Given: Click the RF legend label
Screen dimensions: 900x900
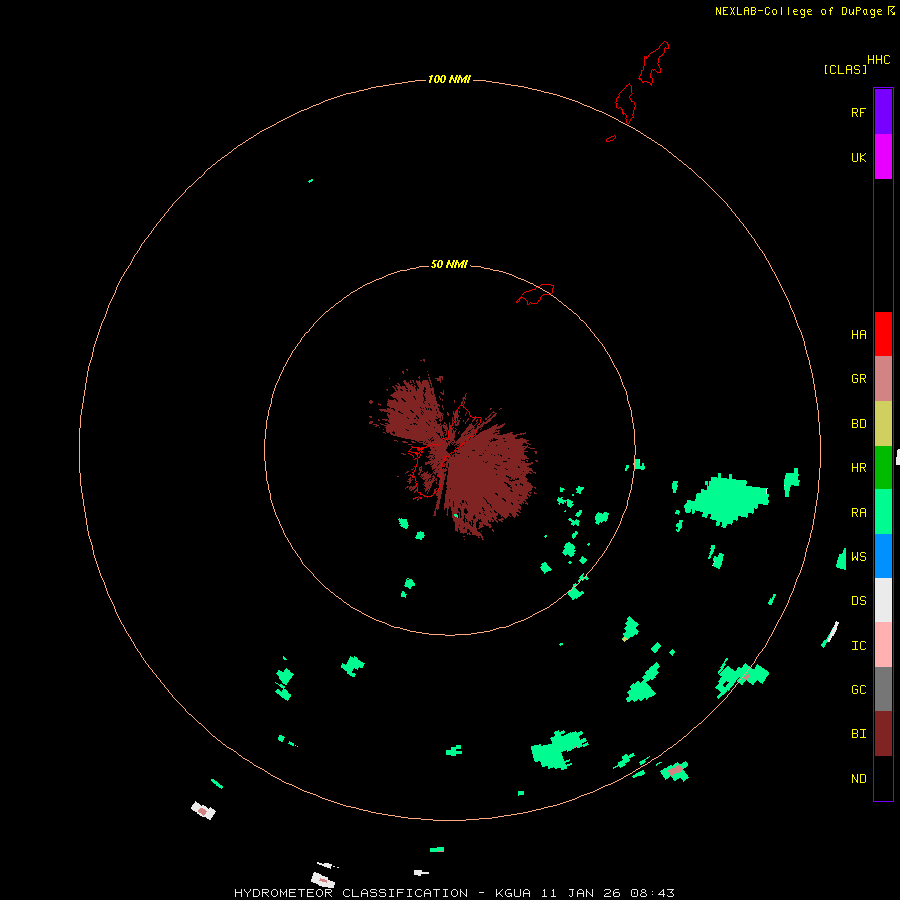Looking at the screenshot, I should point(858,112).
